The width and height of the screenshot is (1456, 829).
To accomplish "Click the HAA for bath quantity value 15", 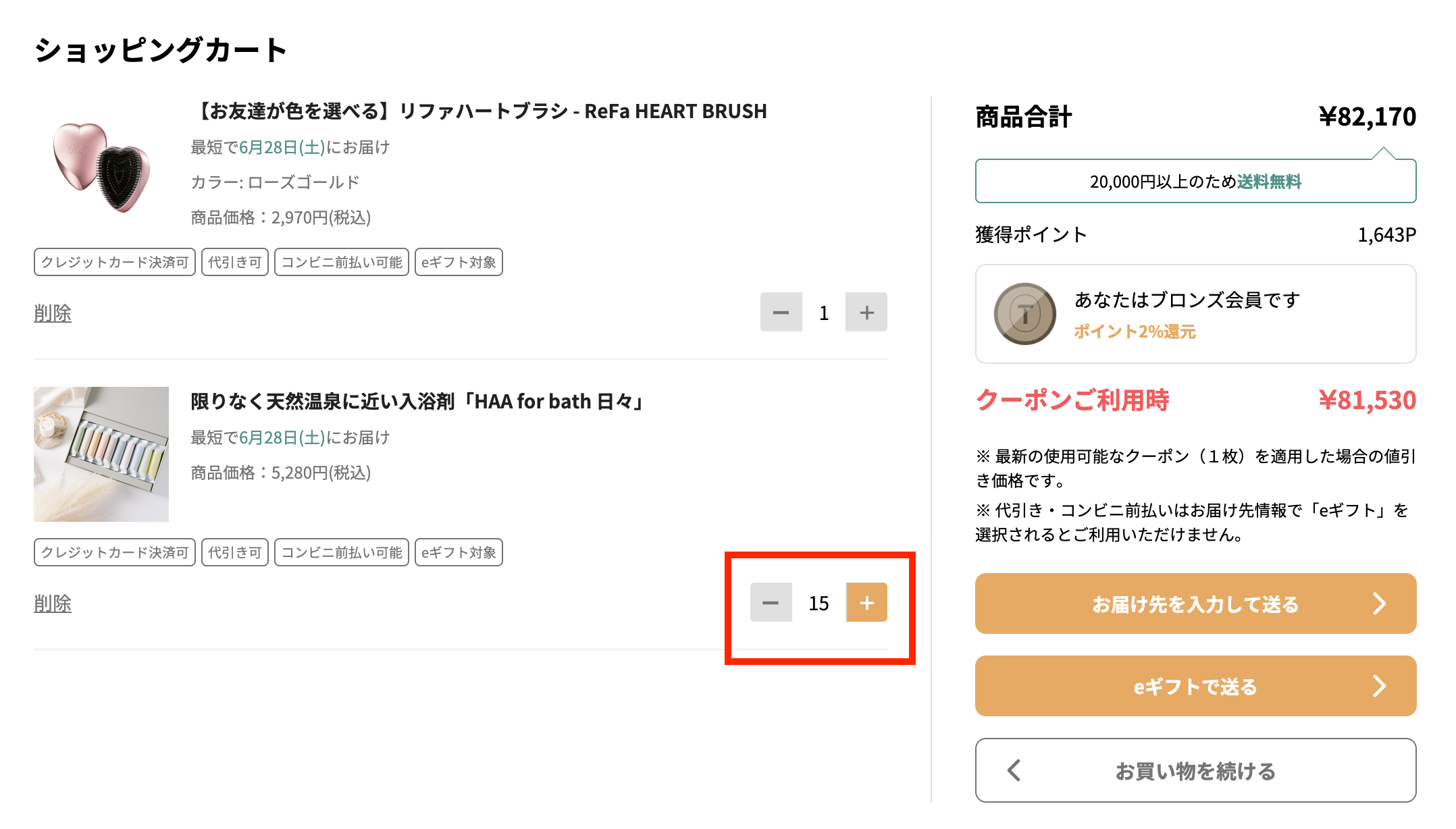I will (818, 603).
